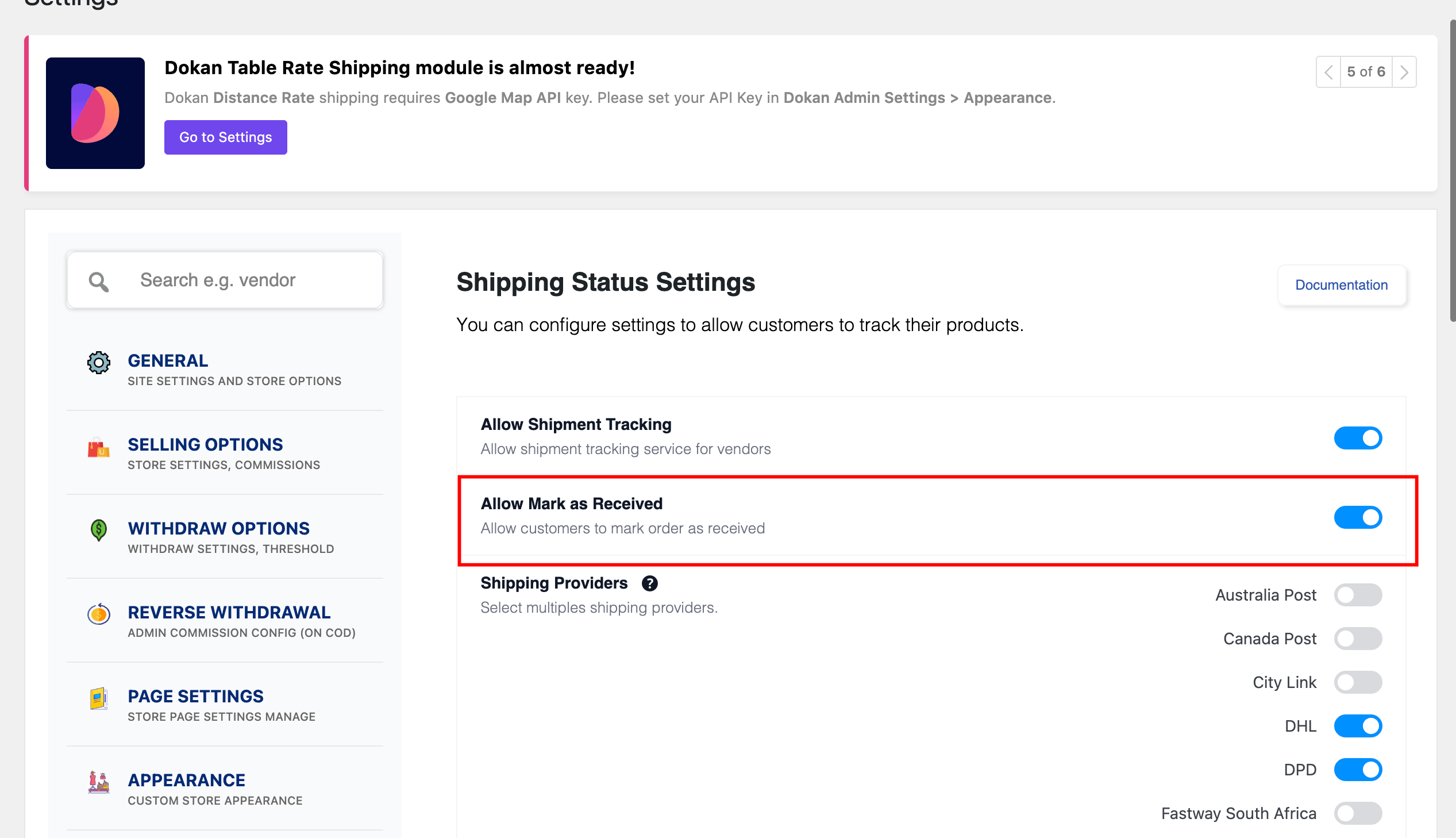Enable the Australia Post provider toggle
The image size is (1456, 838).
(1358, 595)
